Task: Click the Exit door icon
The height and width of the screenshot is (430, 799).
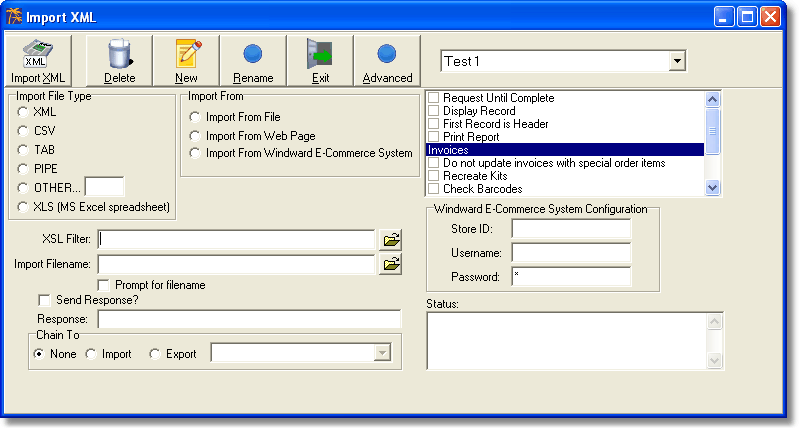Action: tap(319, 53)
